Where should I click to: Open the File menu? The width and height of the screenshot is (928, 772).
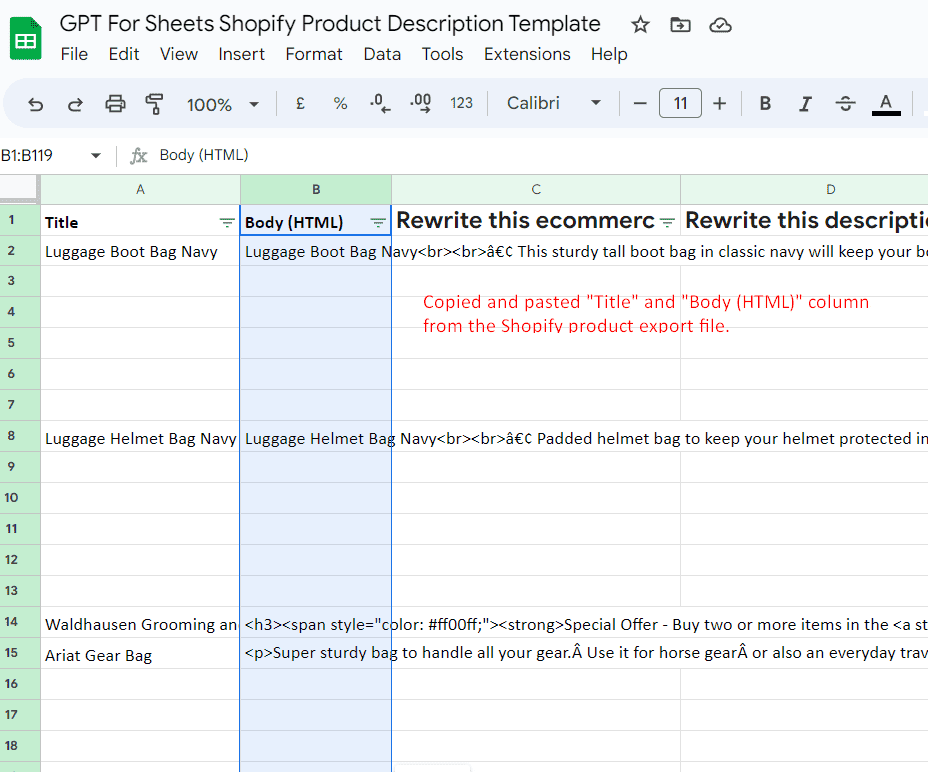tap(74, 54)
